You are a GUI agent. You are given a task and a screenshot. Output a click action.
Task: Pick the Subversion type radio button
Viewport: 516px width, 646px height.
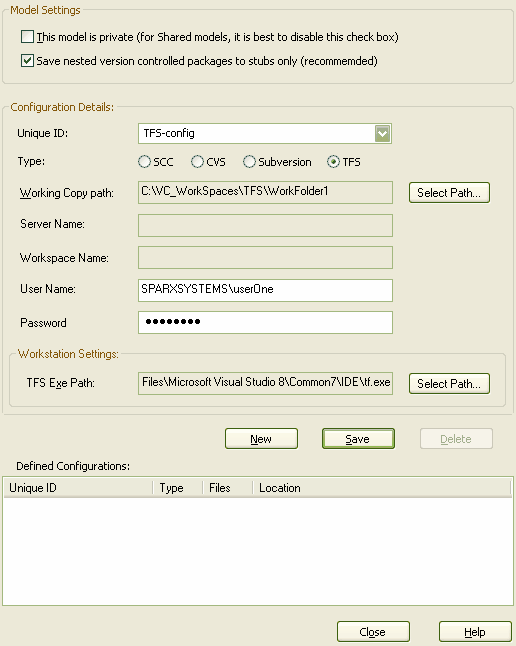tap(249, 162)
